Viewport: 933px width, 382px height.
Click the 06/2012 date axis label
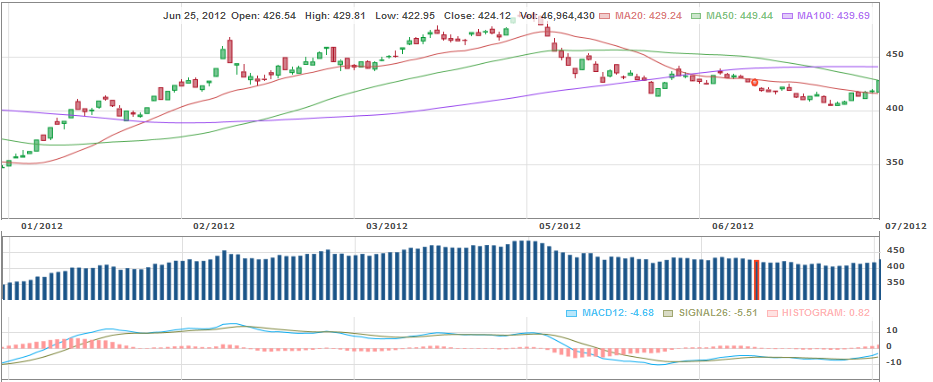tap(733, 226)
